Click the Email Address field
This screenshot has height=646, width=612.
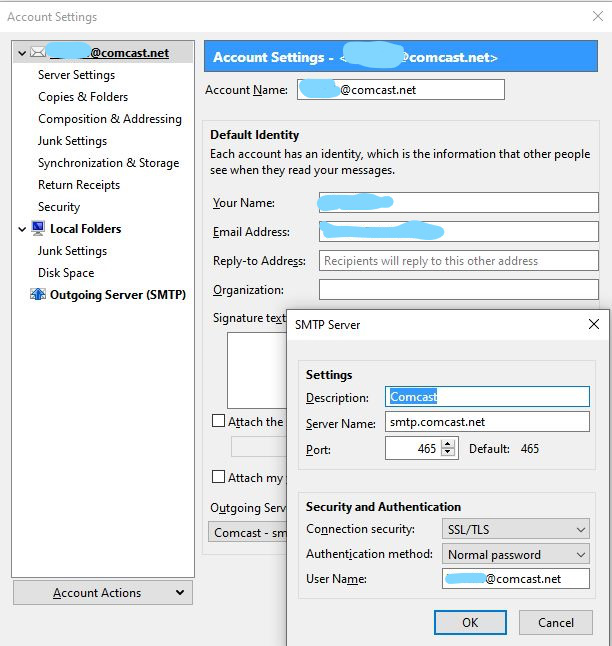pos(459,232)
